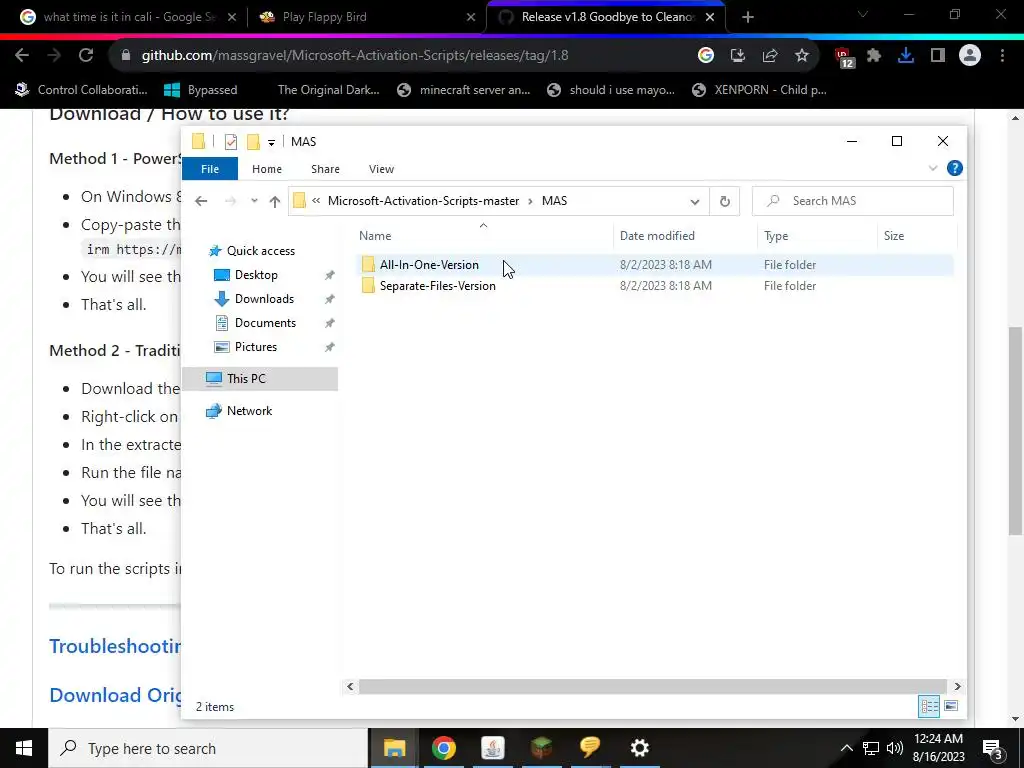1024x768 pixels.
Task: Click Google icon in address bar
Action: (x=705, y=56)
